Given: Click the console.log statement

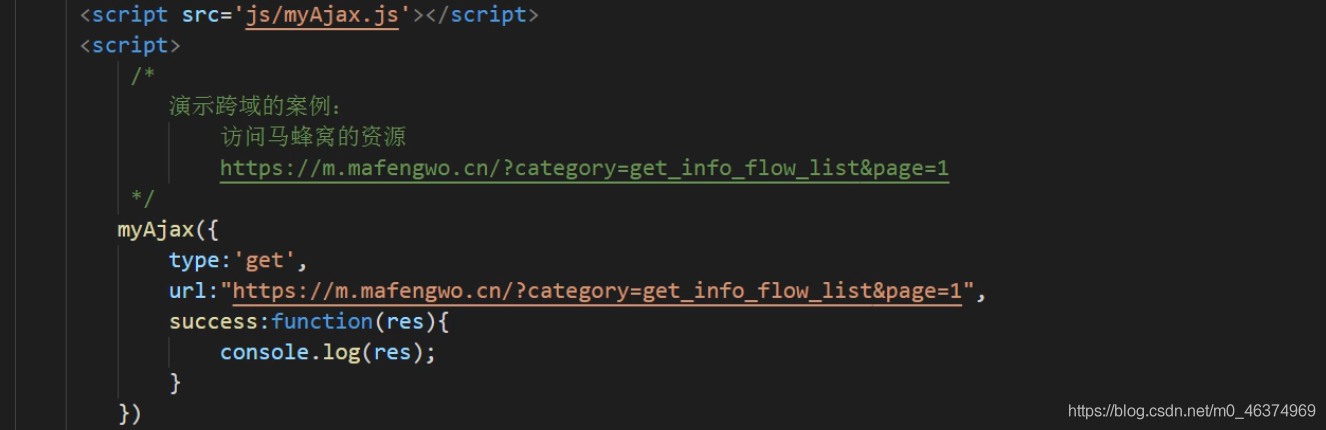Looking at the screenshot, I should (328, 352).
